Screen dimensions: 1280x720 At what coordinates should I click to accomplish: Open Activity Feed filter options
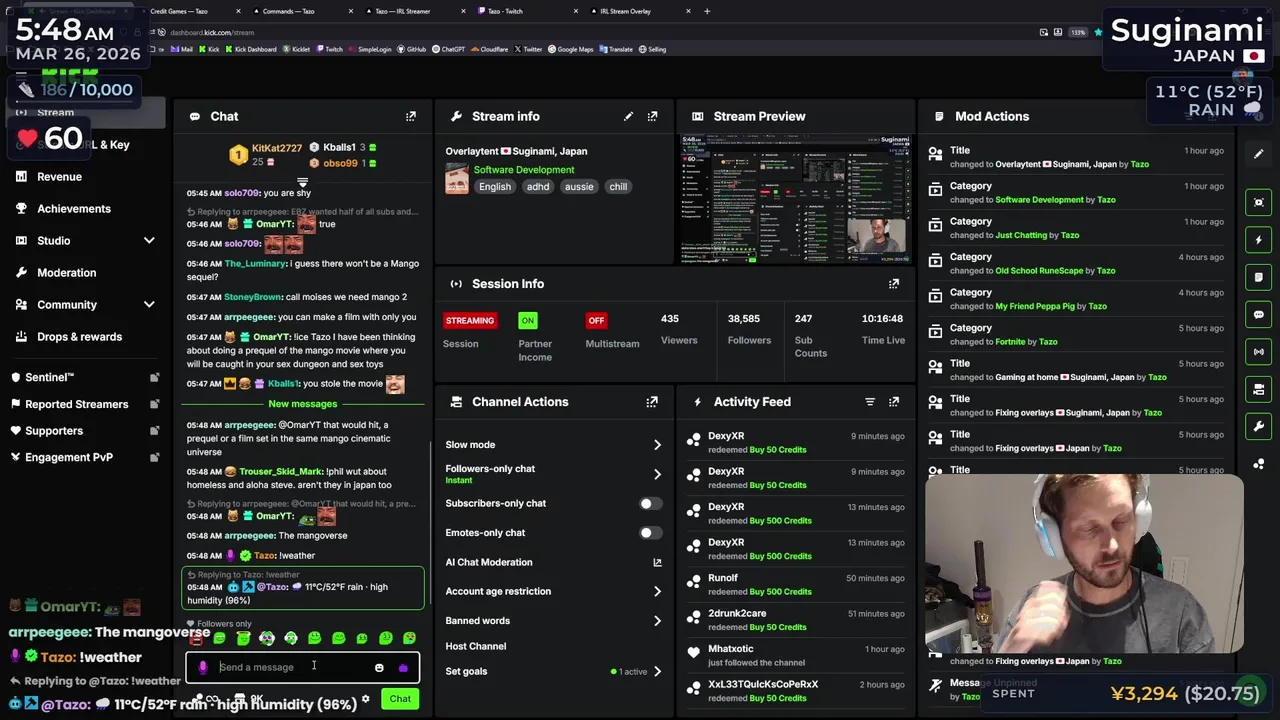[x=870, y=402]
